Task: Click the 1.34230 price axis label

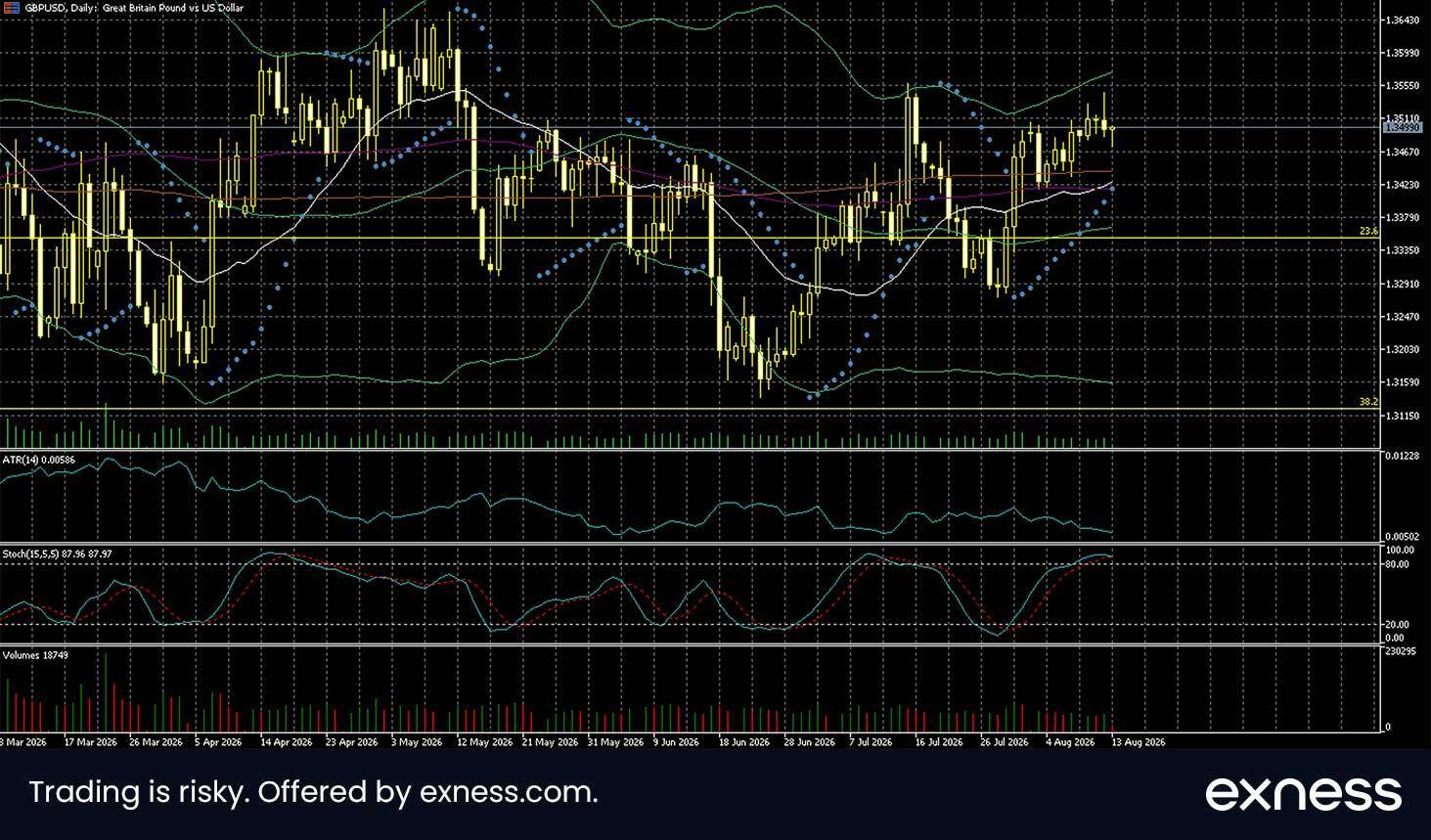Action: (1402, 185)
